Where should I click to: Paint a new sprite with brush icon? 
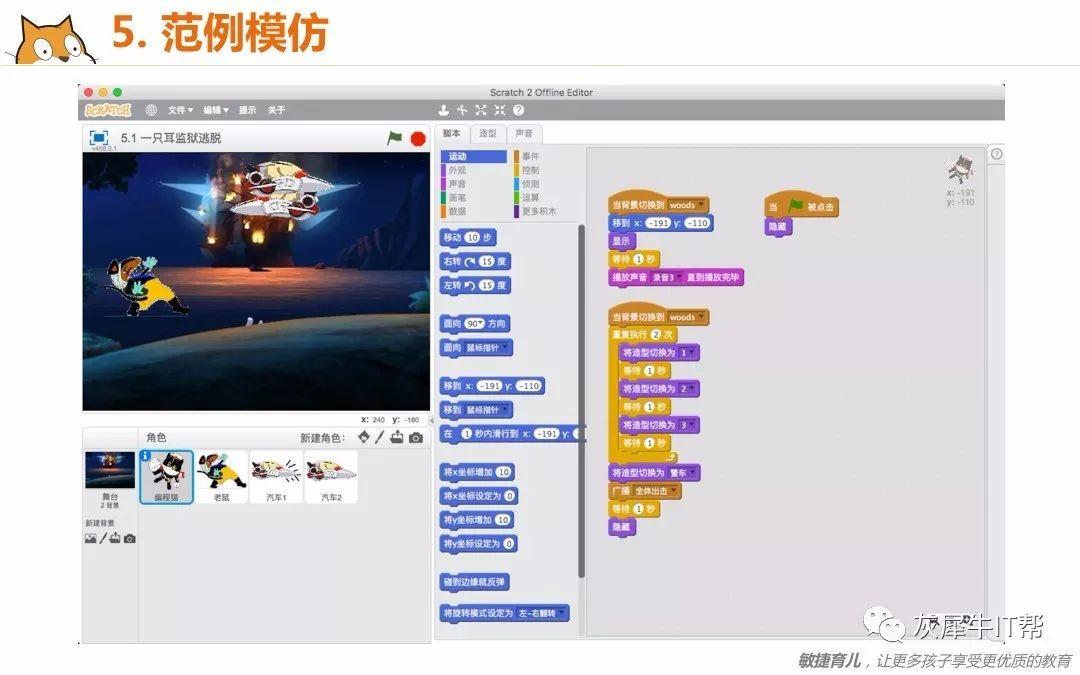click(380, 437)
